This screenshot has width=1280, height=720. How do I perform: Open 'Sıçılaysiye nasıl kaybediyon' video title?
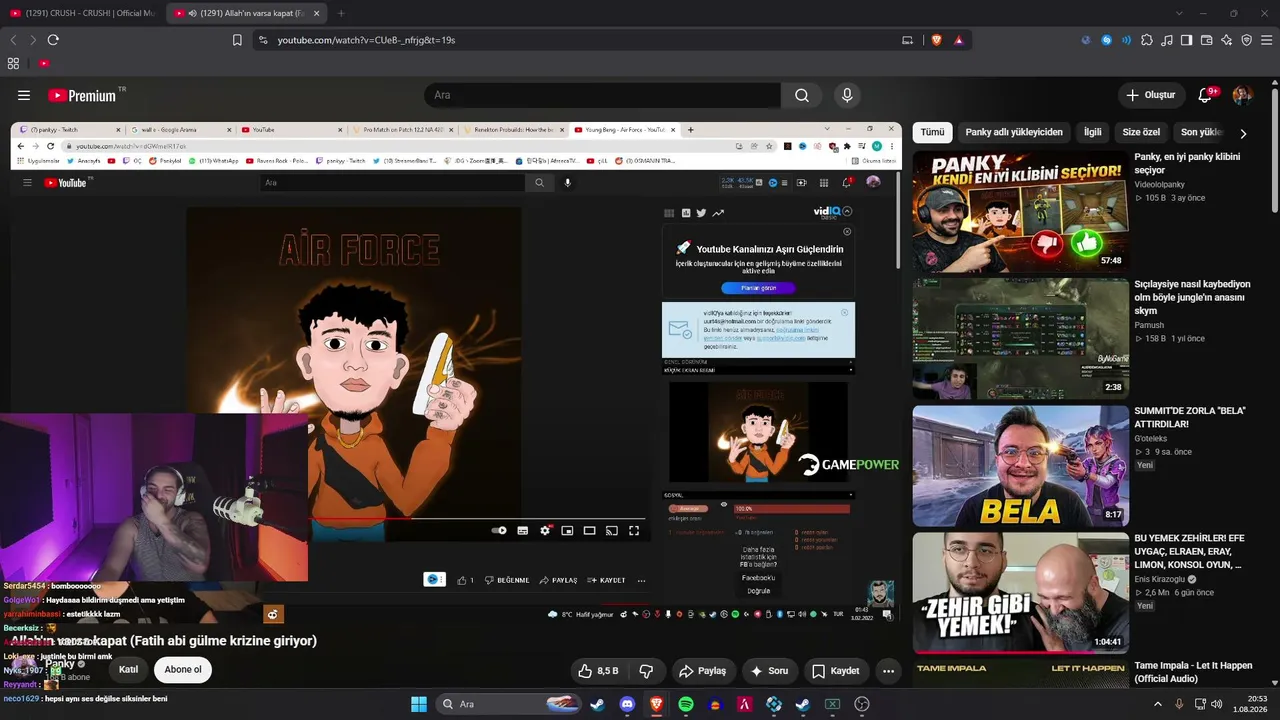point(1192,297)
